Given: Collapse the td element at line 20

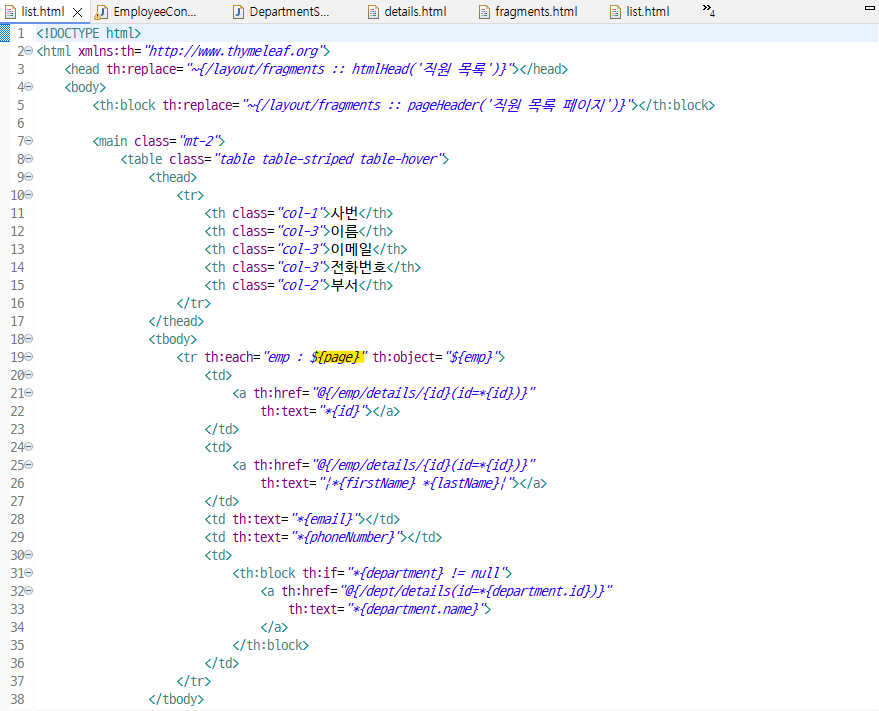Looking at the screenshot, I should pyautogui.click(x=29, y=375).
